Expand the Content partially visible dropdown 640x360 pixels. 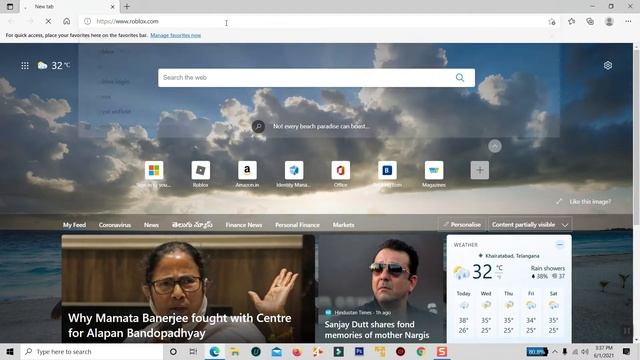coord(530,224)
